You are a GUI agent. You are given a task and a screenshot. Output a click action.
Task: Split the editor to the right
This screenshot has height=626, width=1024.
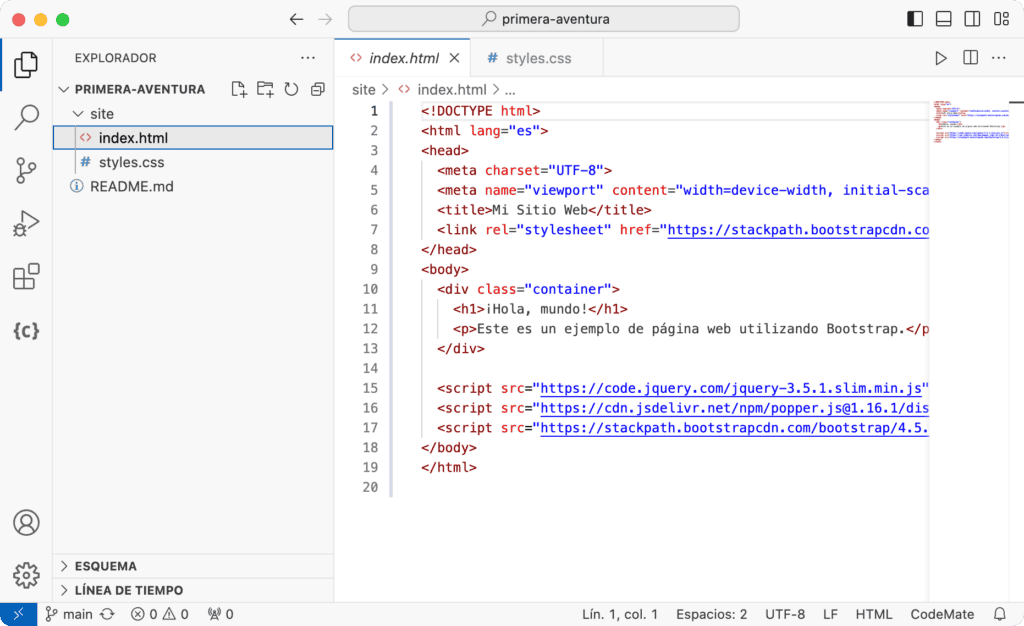tap(969, 58)
